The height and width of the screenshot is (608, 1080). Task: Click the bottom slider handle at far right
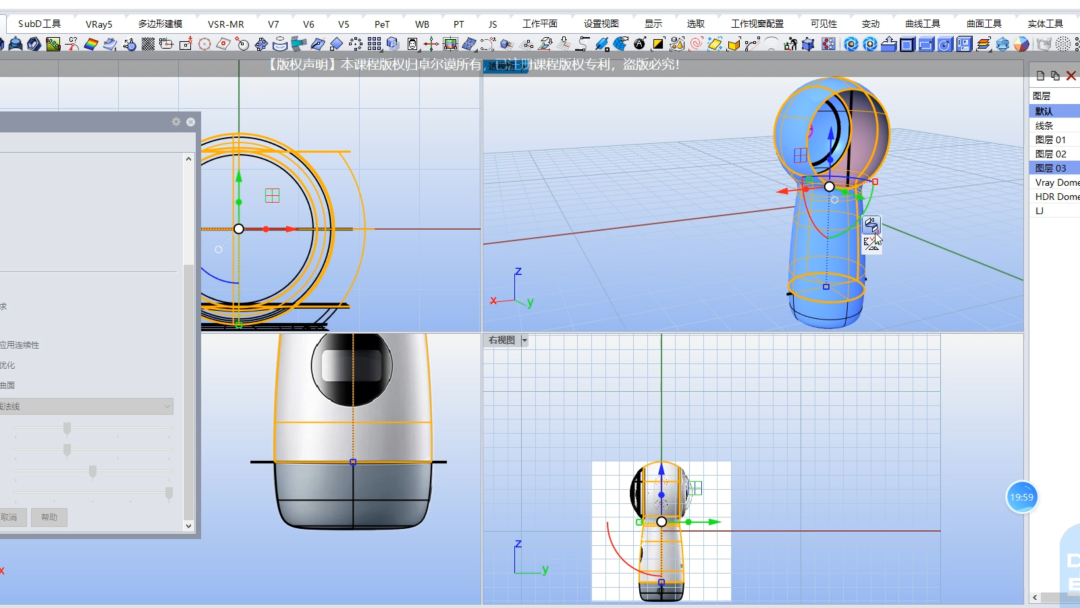tap(169, 493)
